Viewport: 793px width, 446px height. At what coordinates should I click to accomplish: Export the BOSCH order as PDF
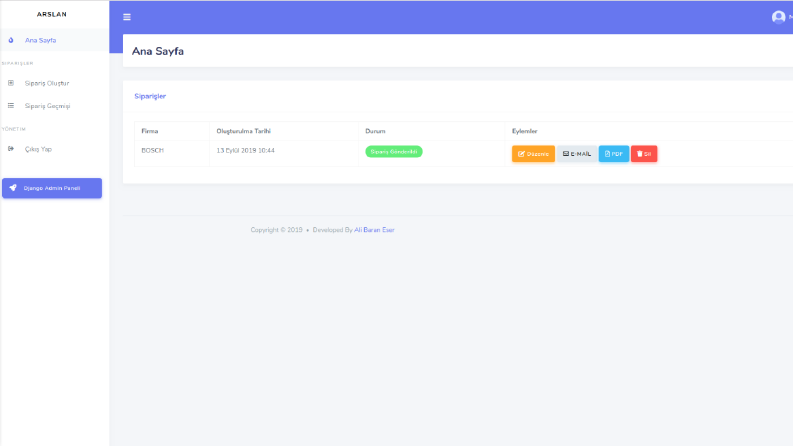pyautogui.click(x=613, y=154)
